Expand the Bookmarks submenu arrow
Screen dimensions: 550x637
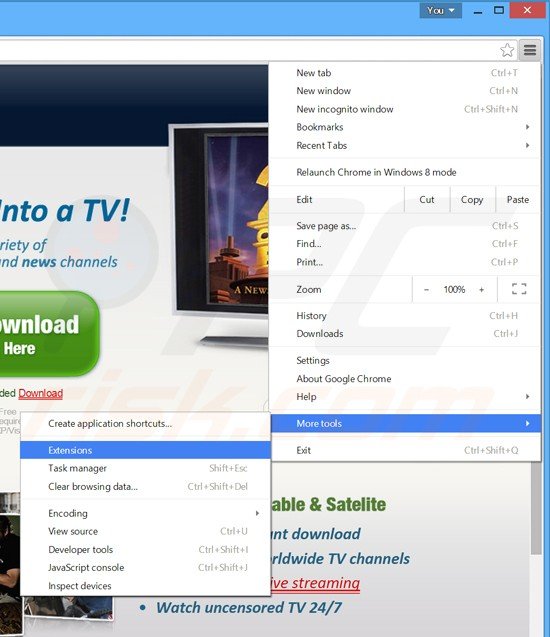(527, 127)
